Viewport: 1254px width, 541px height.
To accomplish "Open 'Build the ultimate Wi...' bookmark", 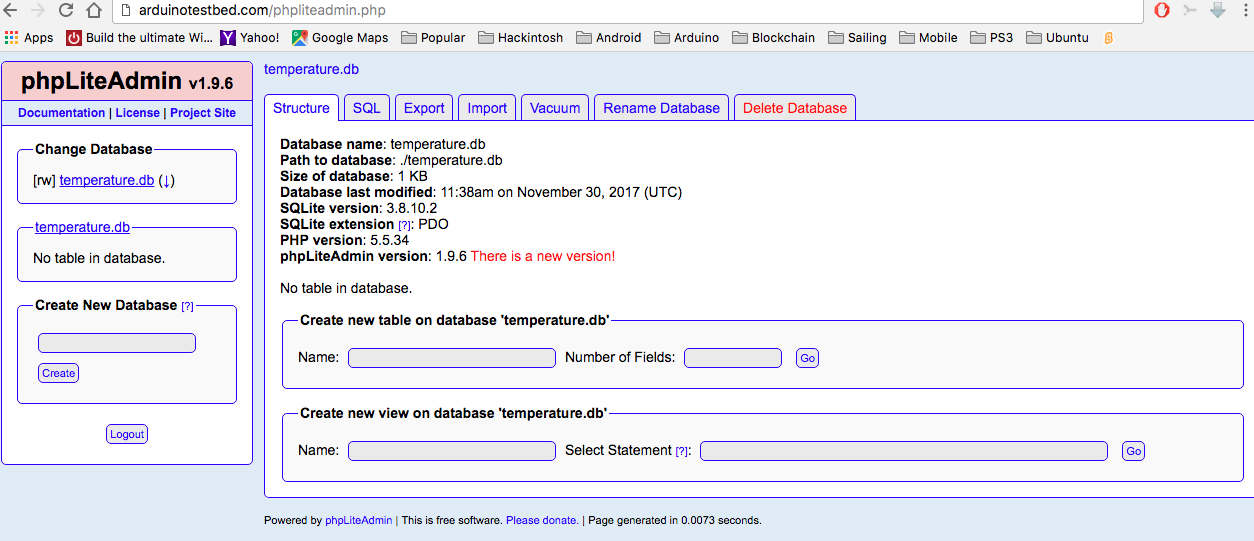I will coord(140,38).
